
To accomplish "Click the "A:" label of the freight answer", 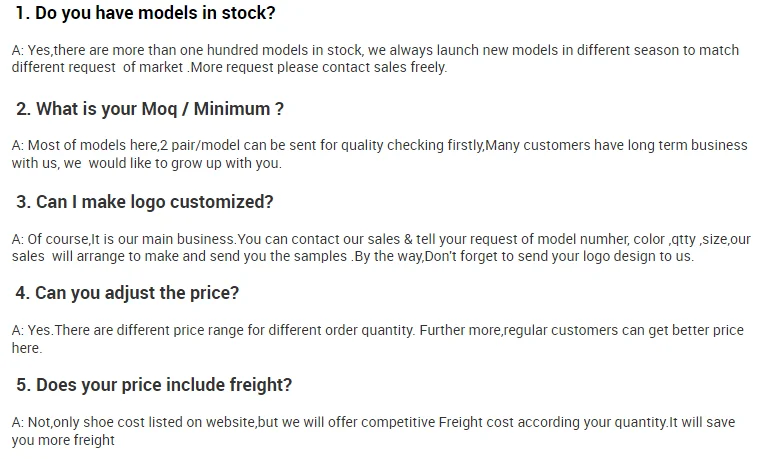I will tap(17, 423).
